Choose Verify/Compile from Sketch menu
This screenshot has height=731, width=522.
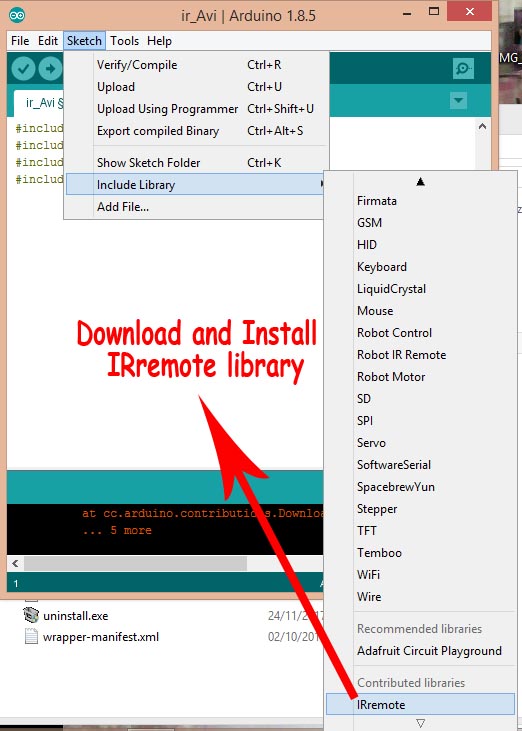click(196, 65)
